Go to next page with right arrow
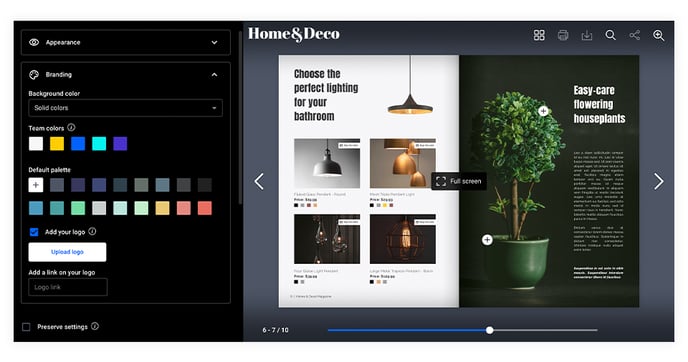Viewport: 688px width, 362px height. pos(659,181)
